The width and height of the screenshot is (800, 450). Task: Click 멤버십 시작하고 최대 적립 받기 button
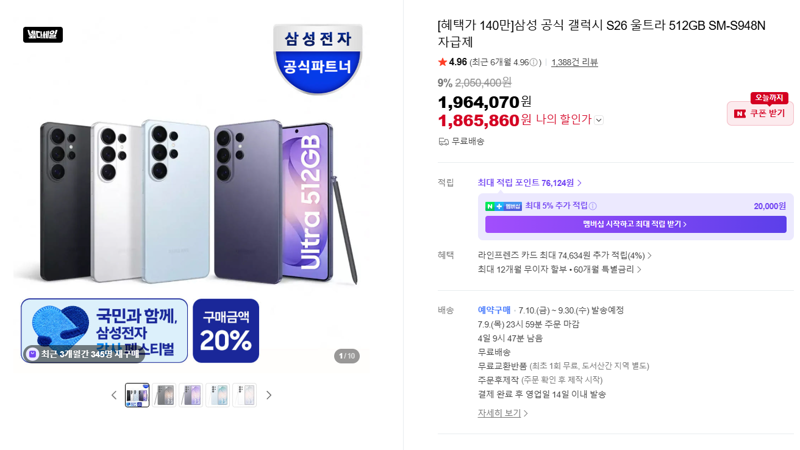635,224
